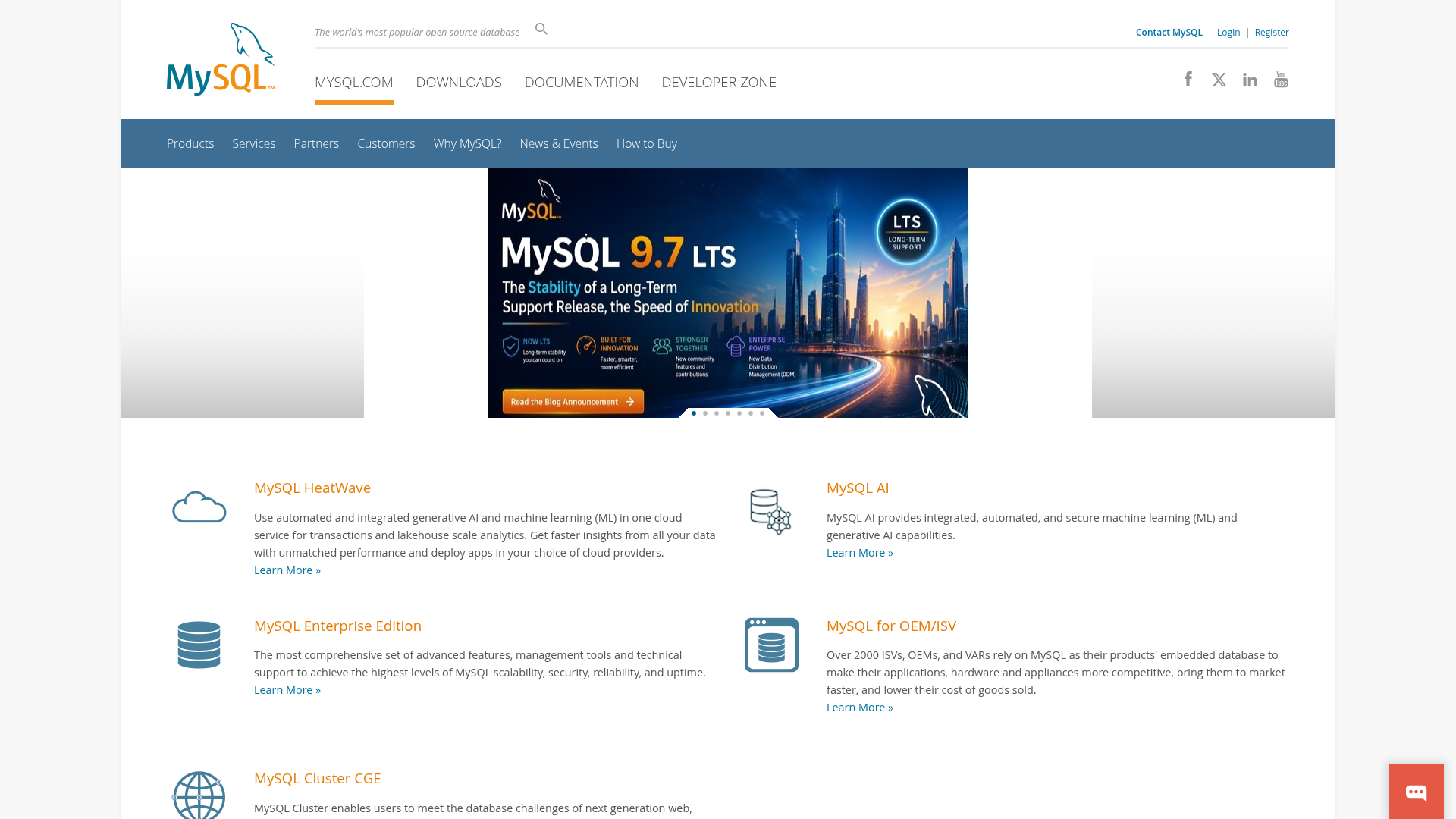Click Learn More under MySQL HeatWave
The width and height of the screenshot is (1456, 819).
click(287, 570)
